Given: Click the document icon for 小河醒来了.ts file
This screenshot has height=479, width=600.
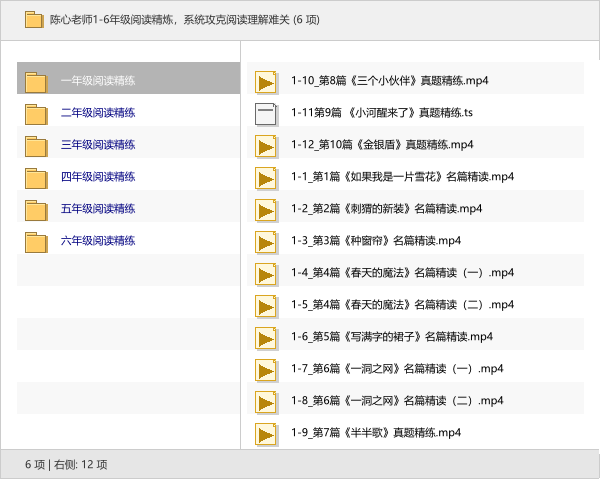Looking at the screenshot, I should pyautogui.click(x=266, y=113).
